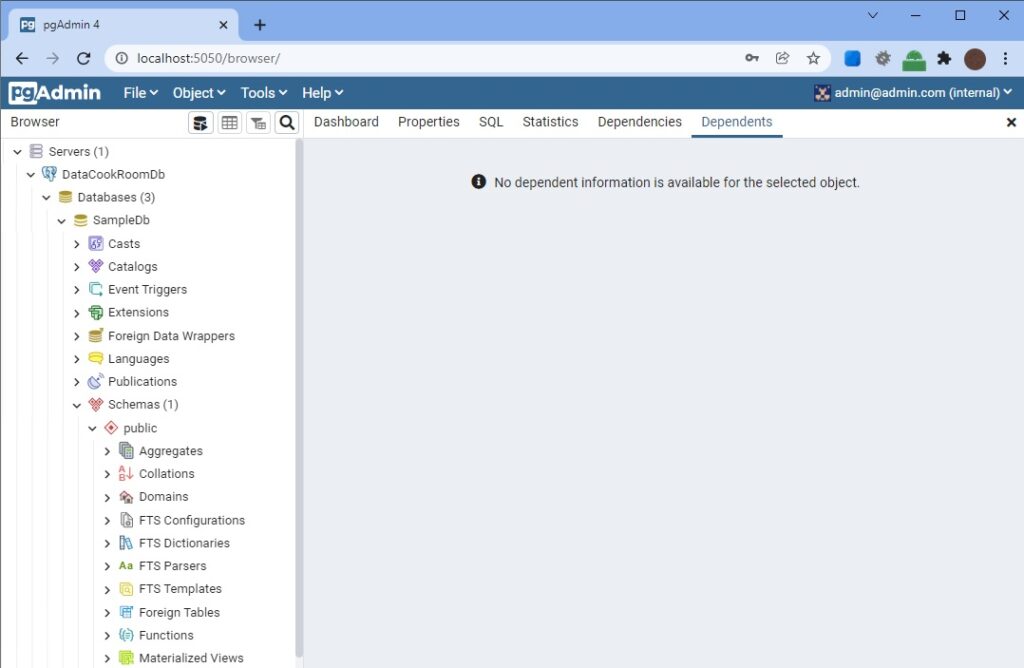This screenshot has width=1024, height=668.
Task: Click the FTS Parsers Aa icon
Action: click(x=126, y=565)
